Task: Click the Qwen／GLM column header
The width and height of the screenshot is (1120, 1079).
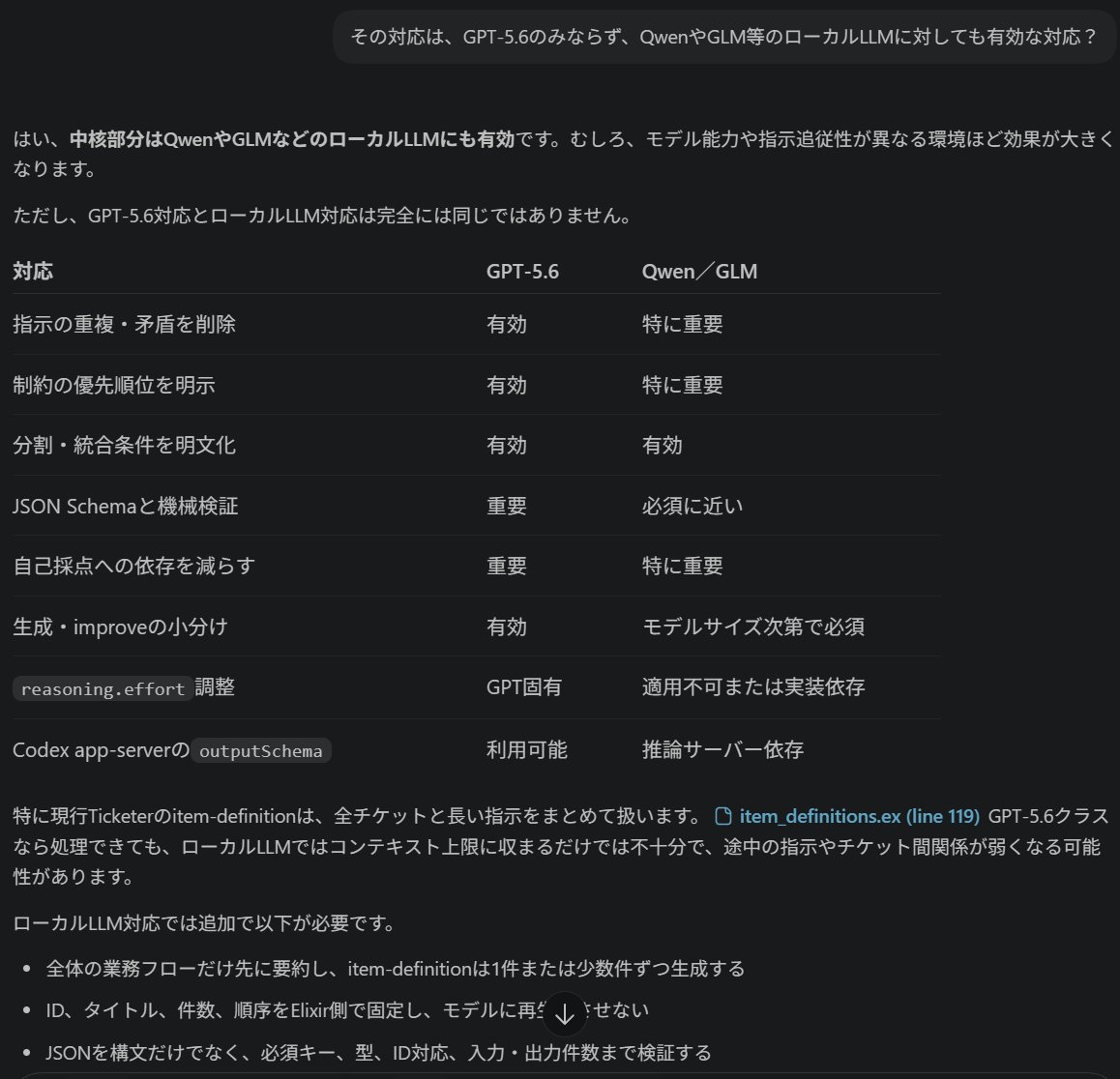Action: click(699, 272)
